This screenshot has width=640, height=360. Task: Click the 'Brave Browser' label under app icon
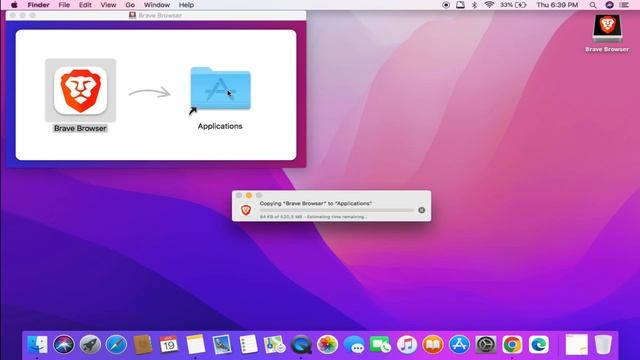pyautogui.click(x=80, y=128)
